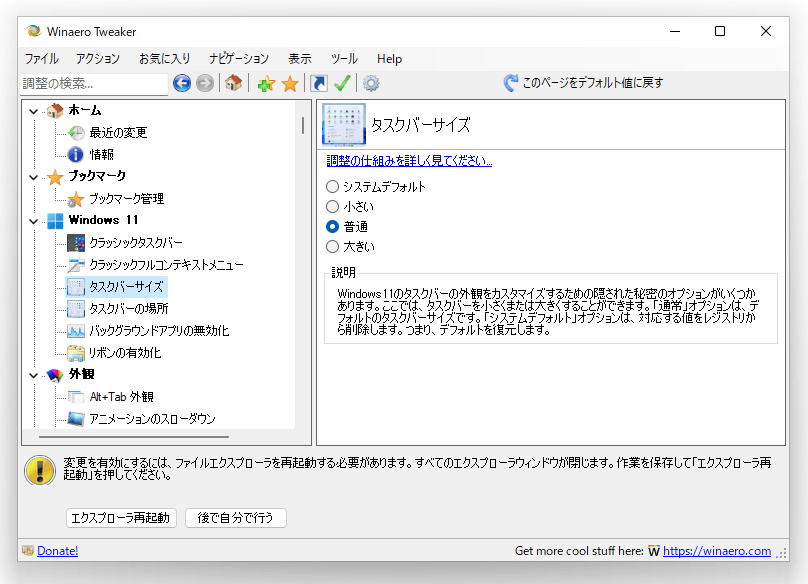Open the Help menu
This screenshot has width=808, height=584.
pyautogui.click(x=390, y=59)
